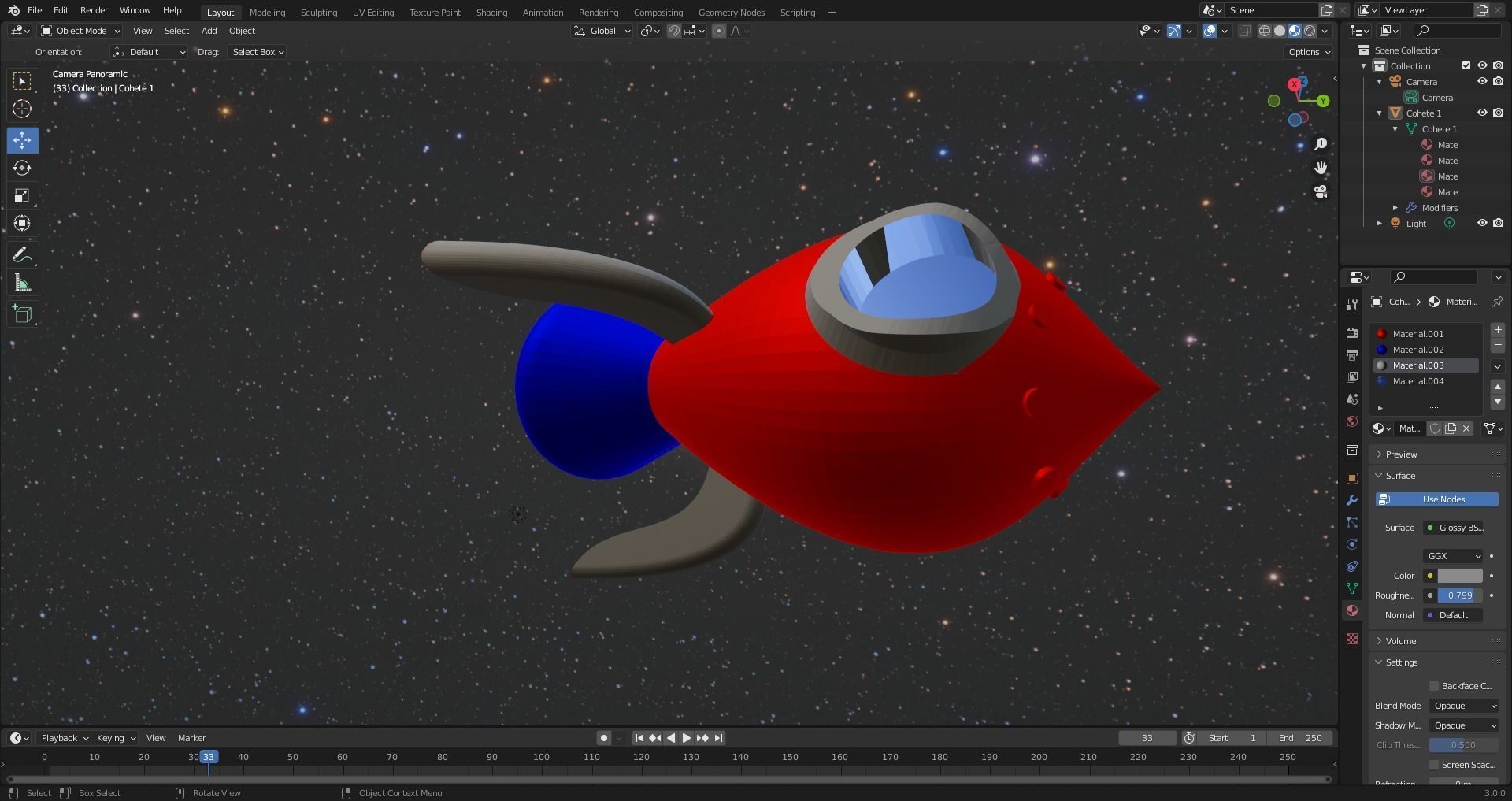1512x801 pixels.
Task: Select the Annotate tool
Action: tap(22, 254)
